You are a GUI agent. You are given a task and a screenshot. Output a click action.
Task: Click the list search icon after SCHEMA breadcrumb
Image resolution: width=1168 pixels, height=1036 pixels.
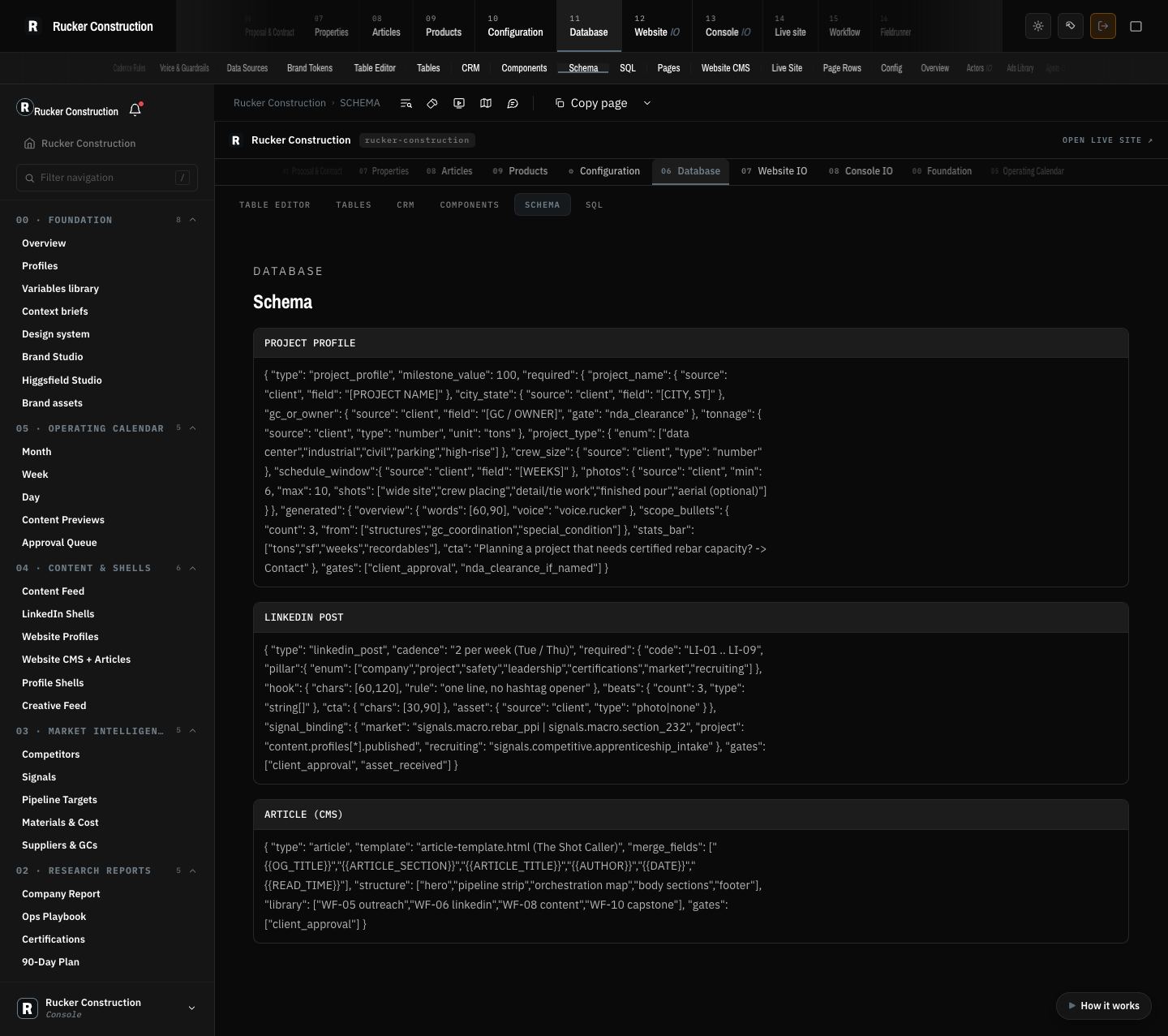[x=406, y=103]
